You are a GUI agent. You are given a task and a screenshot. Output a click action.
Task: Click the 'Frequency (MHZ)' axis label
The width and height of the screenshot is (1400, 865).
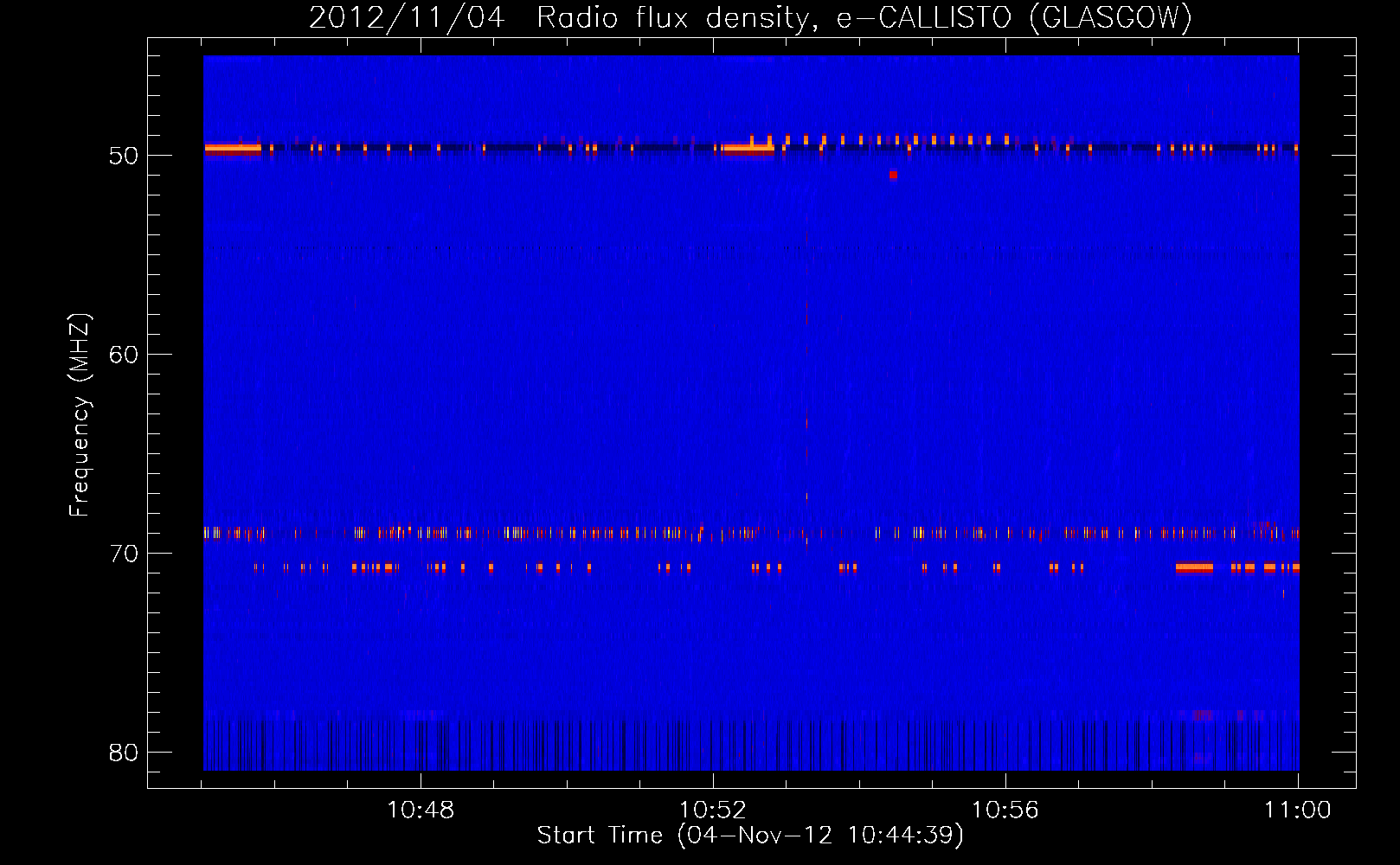79,415
